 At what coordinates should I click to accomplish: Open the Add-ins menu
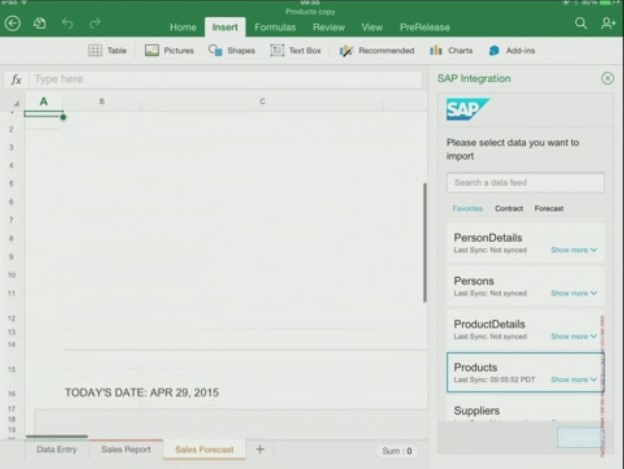(512, 51)
